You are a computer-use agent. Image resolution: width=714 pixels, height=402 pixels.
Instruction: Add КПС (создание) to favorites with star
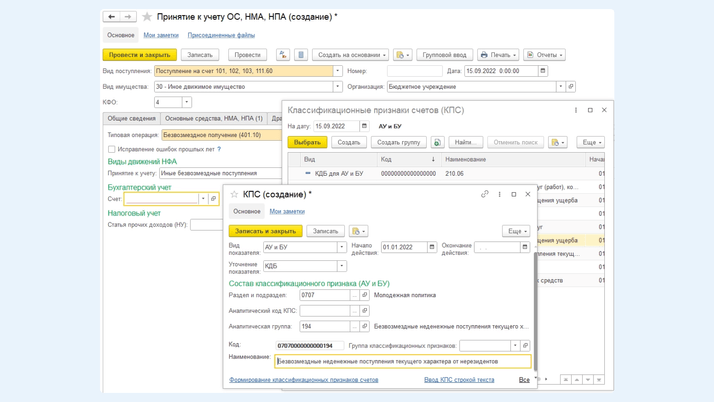234,195
